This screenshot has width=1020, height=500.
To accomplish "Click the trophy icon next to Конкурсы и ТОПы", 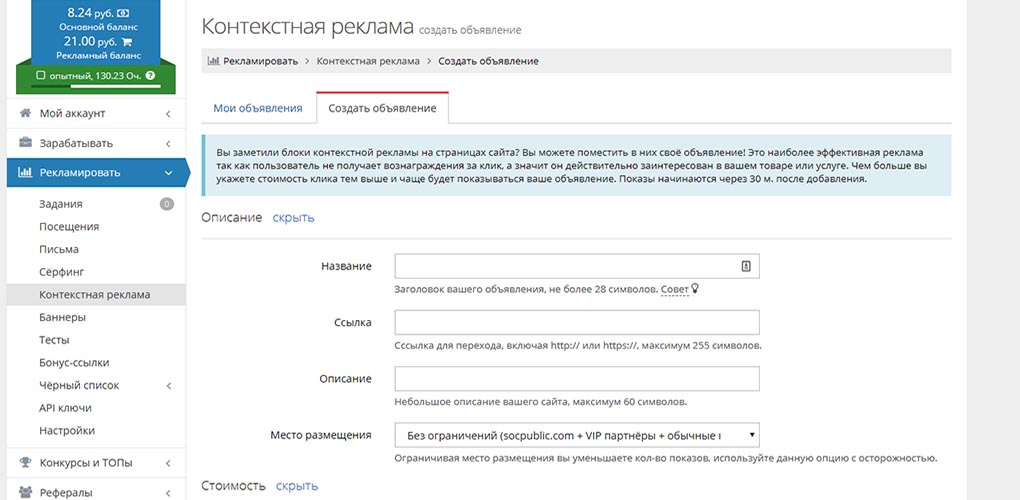I will tap(25, 463).
